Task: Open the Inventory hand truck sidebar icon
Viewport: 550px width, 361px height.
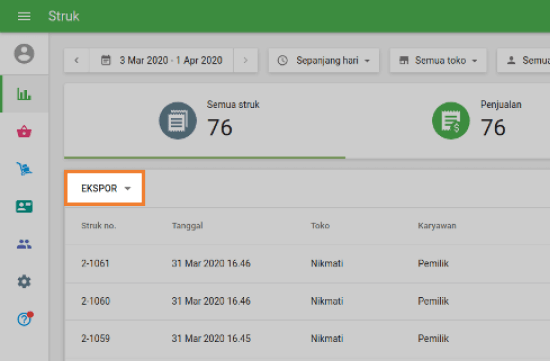Action: pyautogui.click(x=24, y=169)
